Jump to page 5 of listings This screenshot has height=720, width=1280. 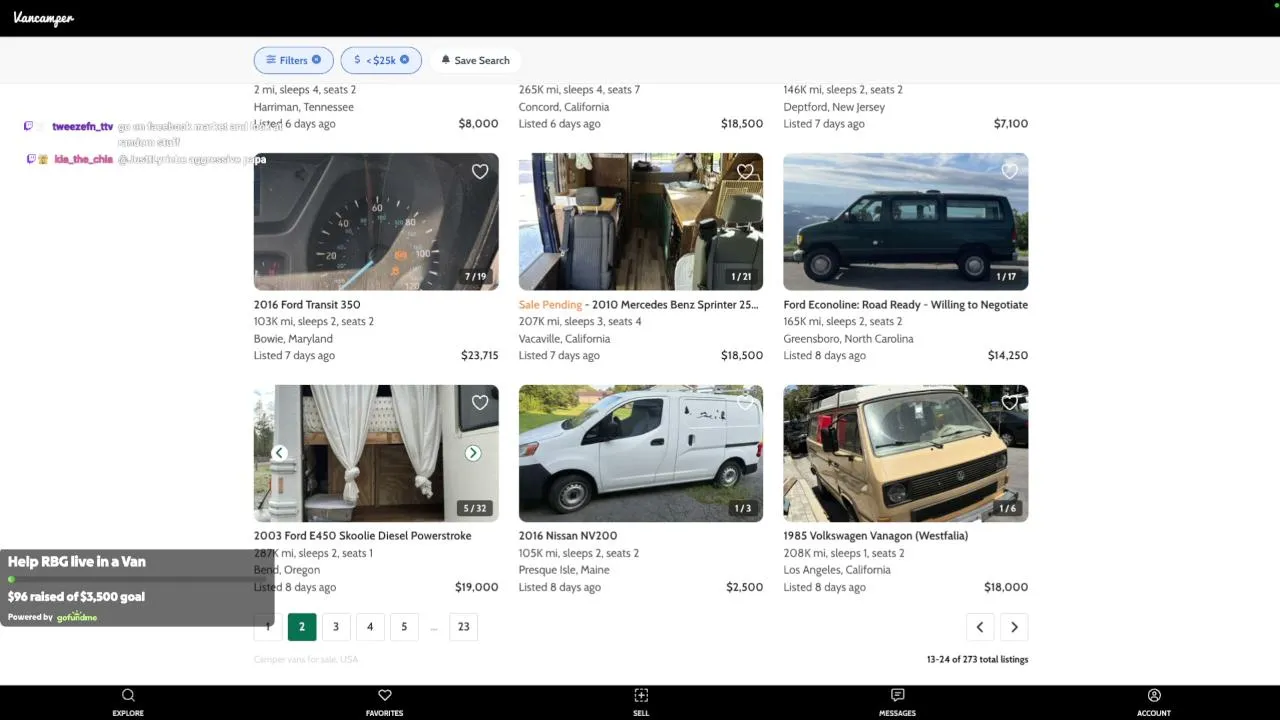(x=404, y=627)
